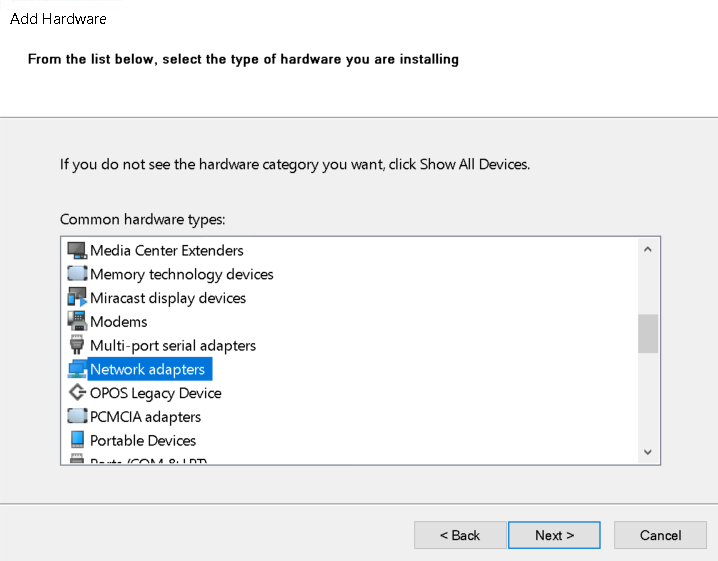Click the Multi-port serial adapters icon

(77, 346)
